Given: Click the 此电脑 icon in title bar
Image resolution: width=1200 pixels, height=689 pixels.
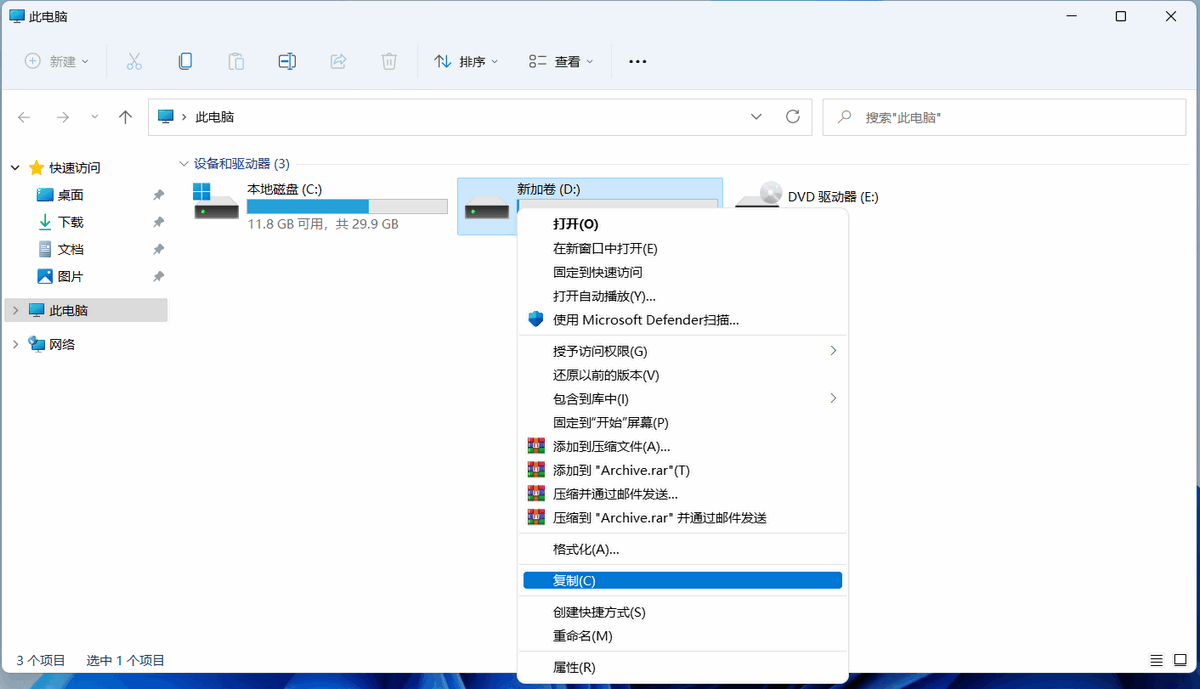Looking at the screenshot, I should pyautogui.click(x=17, y=17).
